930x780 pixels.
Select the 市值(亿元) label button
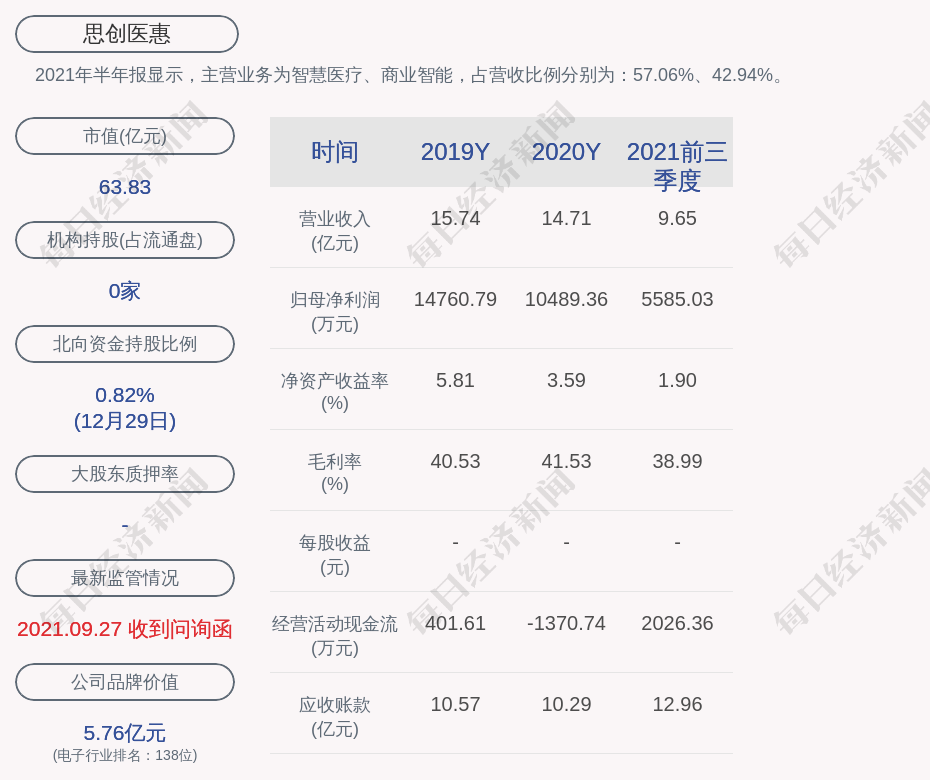125,136
